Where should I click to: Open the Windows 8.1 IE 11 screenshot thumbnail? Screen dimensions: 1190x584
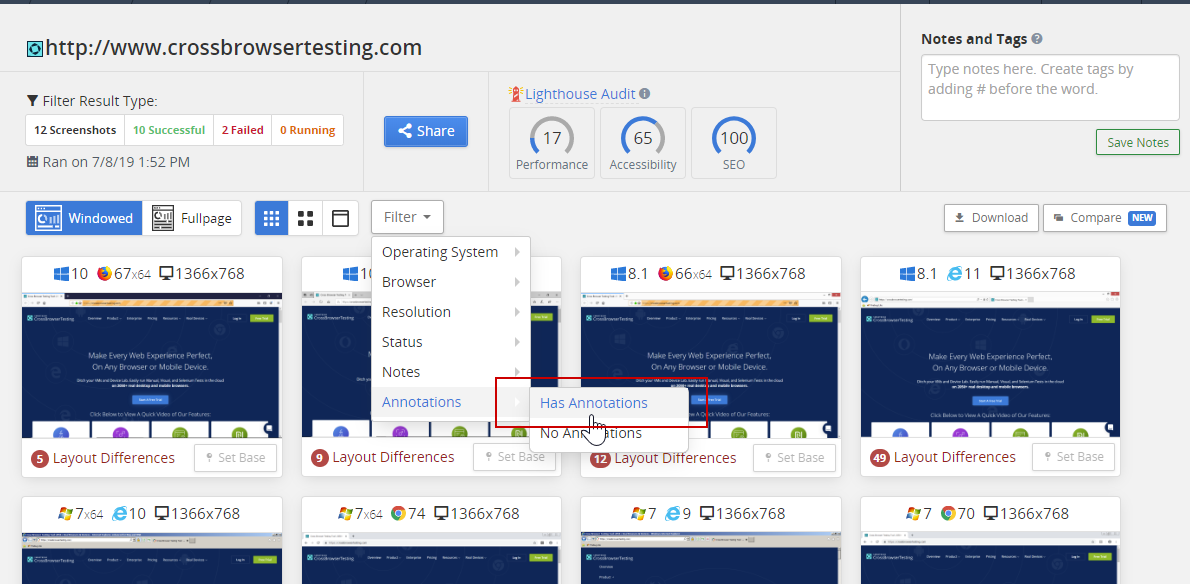[x=990, y=366]
